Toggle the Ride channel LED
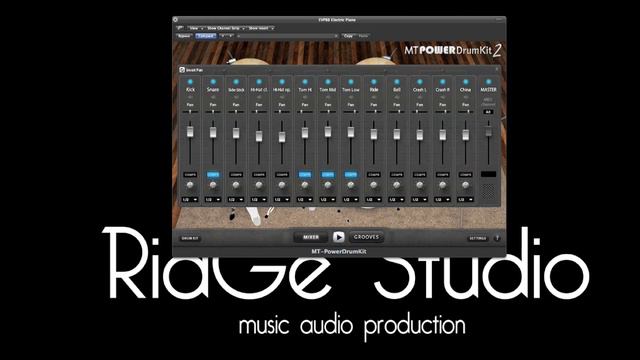Viewport: 640px width, 360px height. 373,82
